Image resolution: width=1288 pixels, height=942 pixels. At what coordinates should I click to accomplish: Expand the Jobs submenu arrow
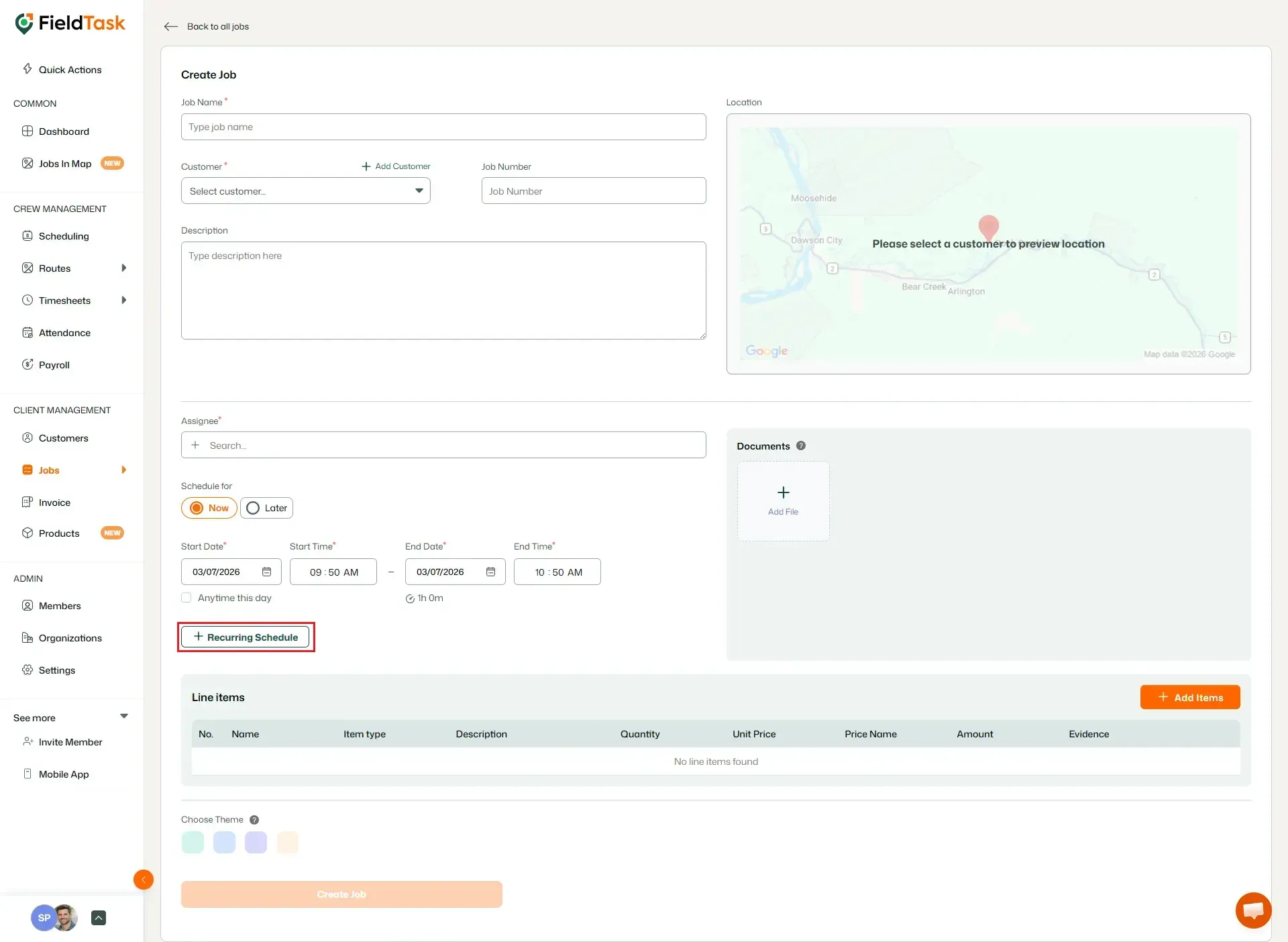point(123,470)
